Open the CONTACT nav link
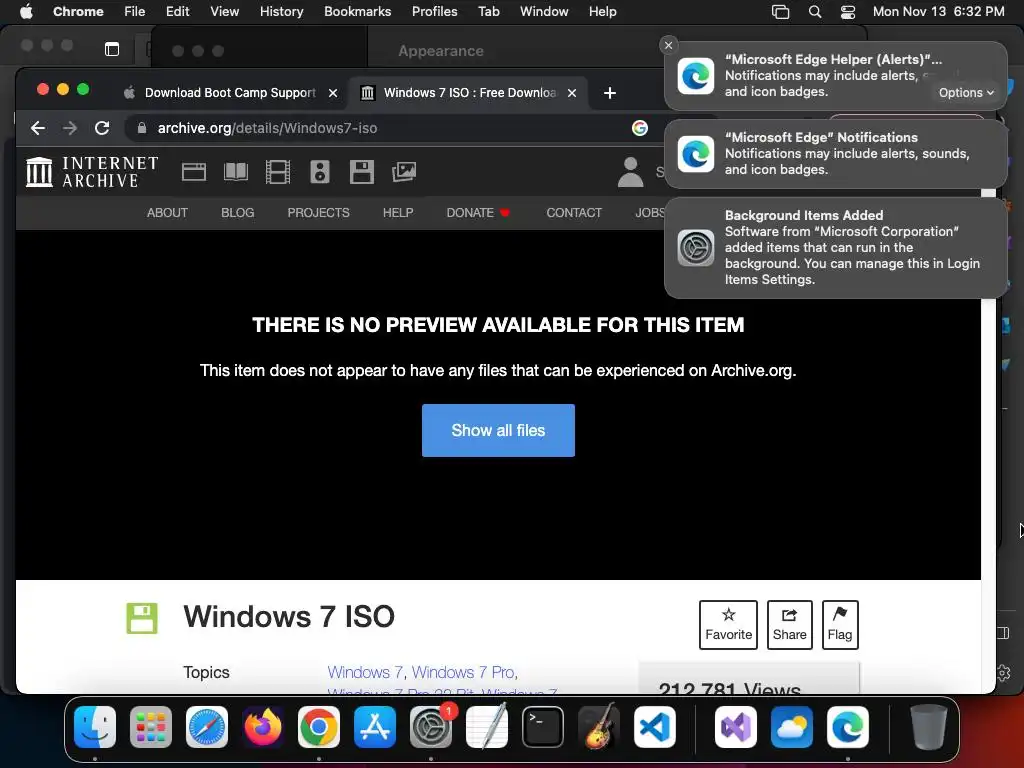This screenshot has width=1024, height=768. 574,213
